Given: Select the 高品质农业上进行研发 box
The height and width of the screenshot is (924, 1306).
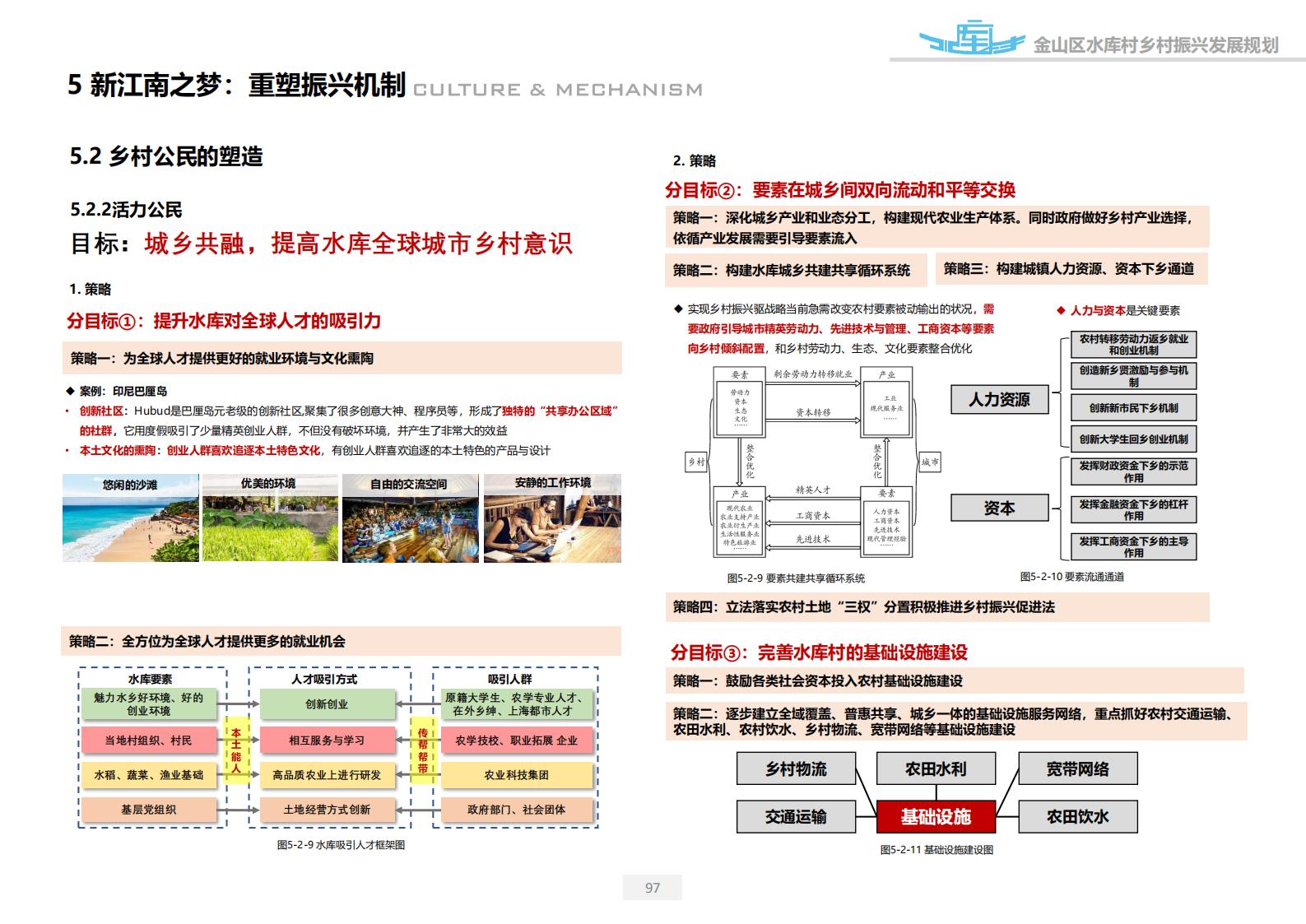Looking at the screenshot, I should point(327,775).
